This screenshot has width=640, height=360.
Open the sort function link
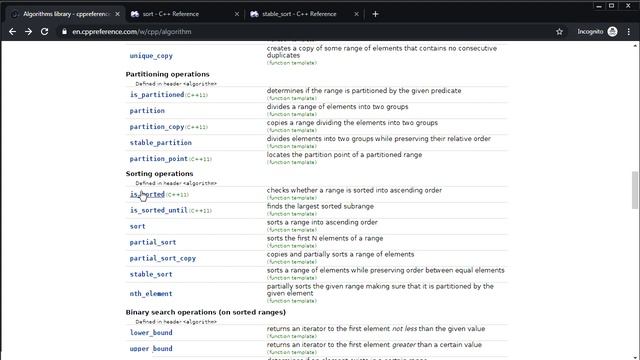point(137,226)
